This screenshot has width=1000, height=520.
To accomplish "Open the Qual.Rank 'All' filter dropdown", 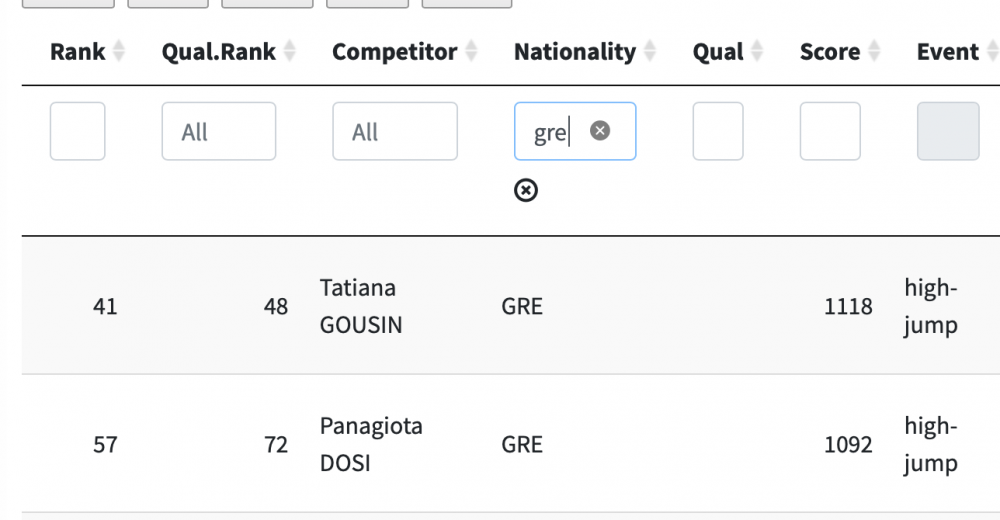I will tap(218, 131).
